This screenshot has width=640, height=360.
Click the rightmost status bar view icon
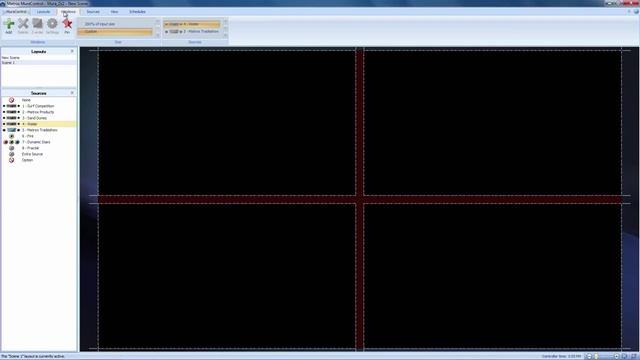point(634,356)
